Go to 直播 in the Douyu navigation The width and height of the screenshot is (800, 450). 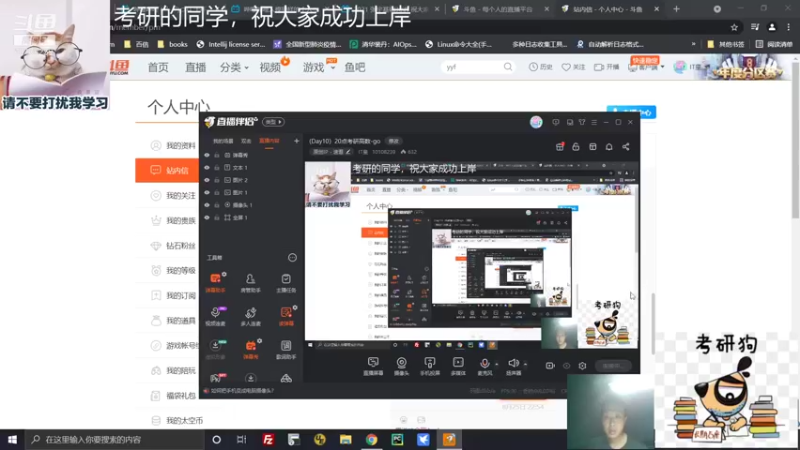(x=195, y=67)
